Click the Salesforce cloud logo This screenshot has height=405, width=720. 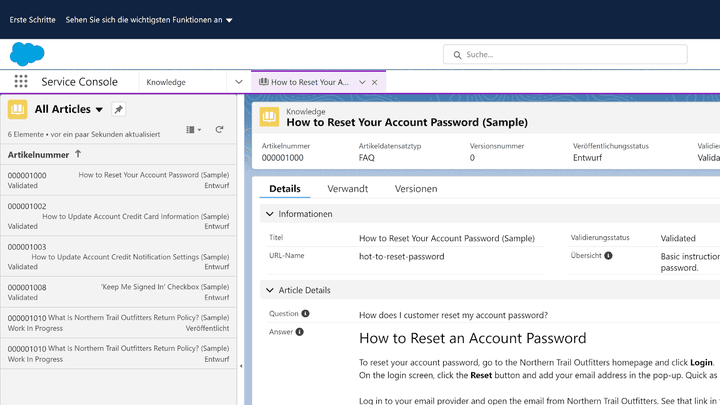pyautogui.click(x=27, y=54)
